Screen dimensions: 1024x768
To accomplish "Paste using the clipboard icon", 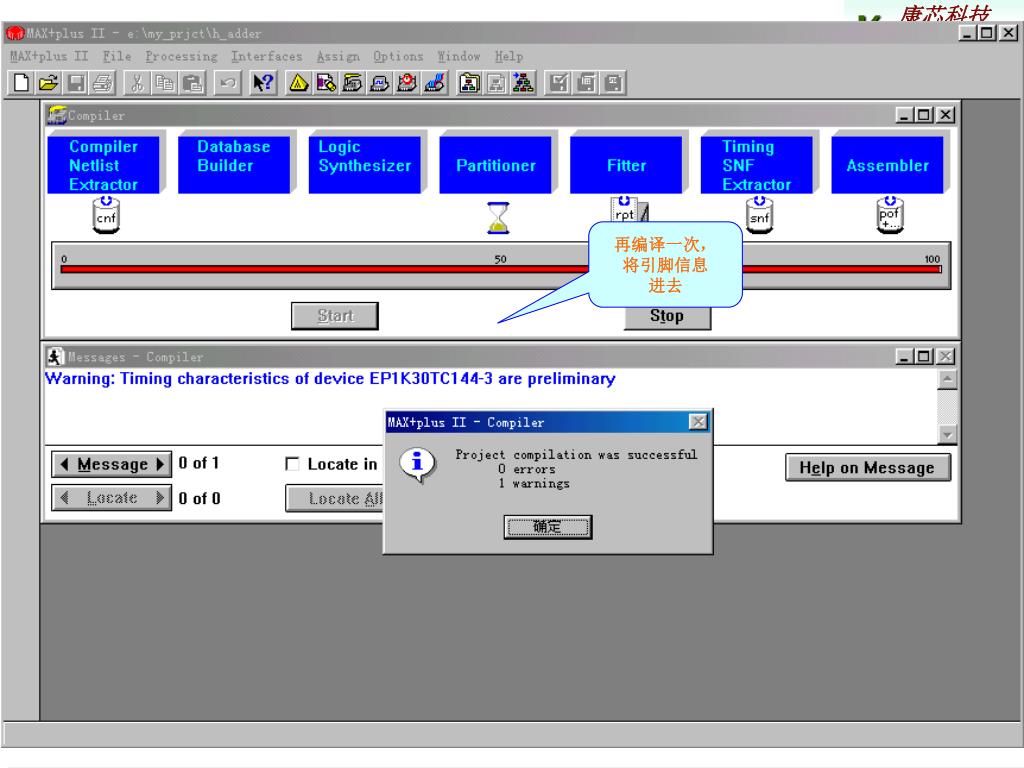I will [191, 83].
